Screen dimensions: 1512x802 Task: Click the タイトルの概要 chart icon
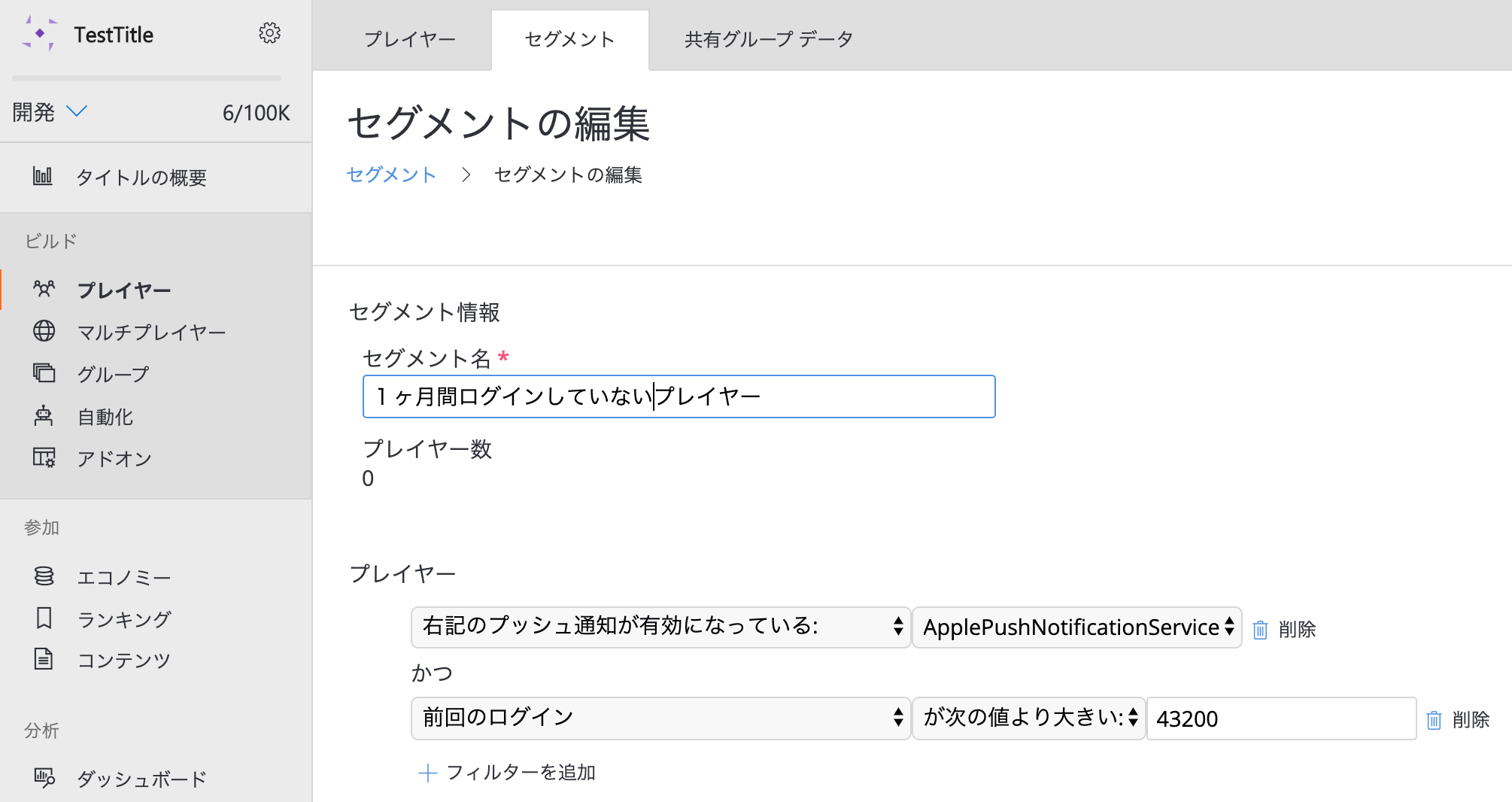click(x=43, y=176)
